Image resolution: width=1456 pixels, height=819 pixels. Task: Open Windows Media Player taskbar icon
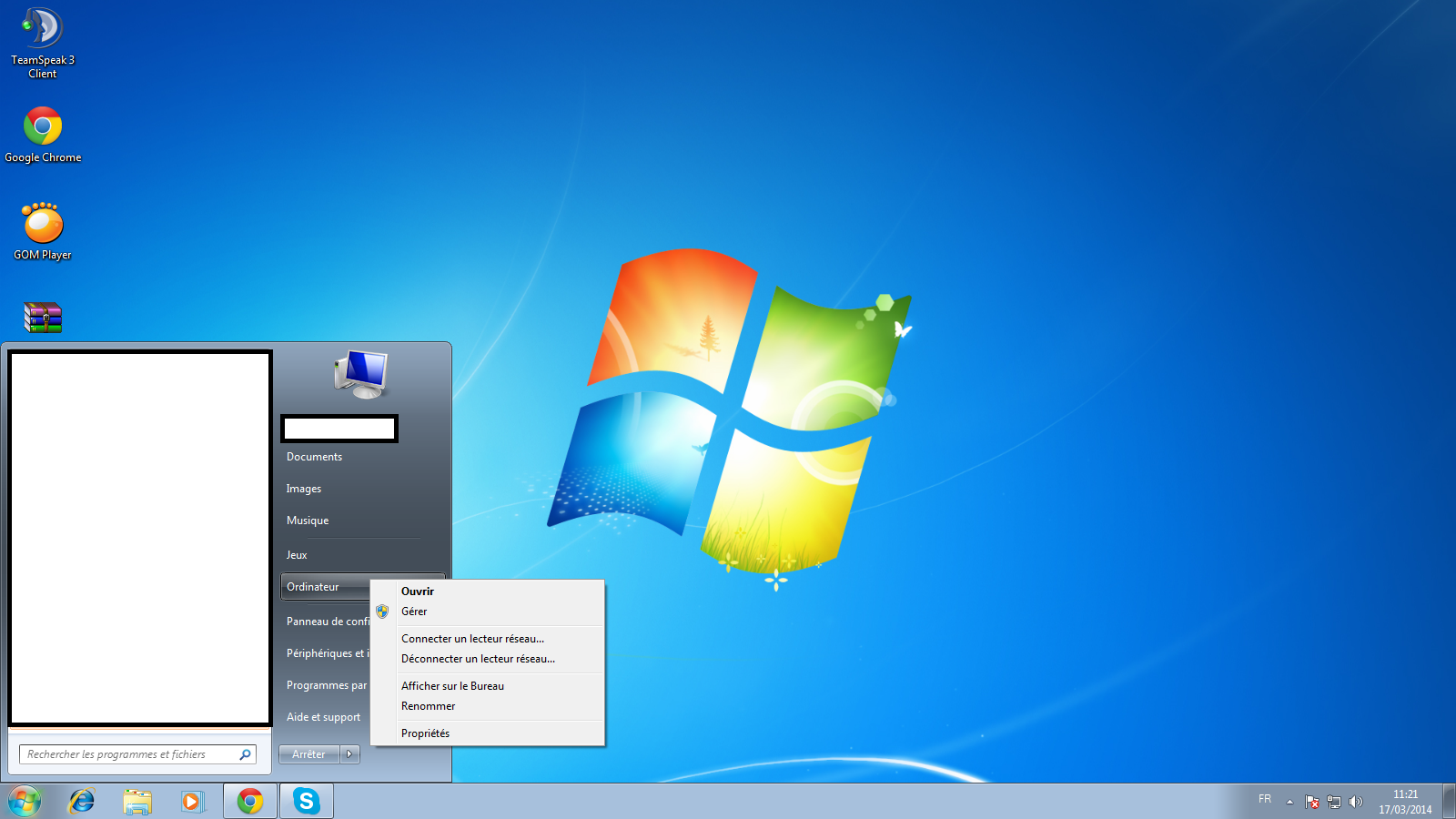click(192, 801)
